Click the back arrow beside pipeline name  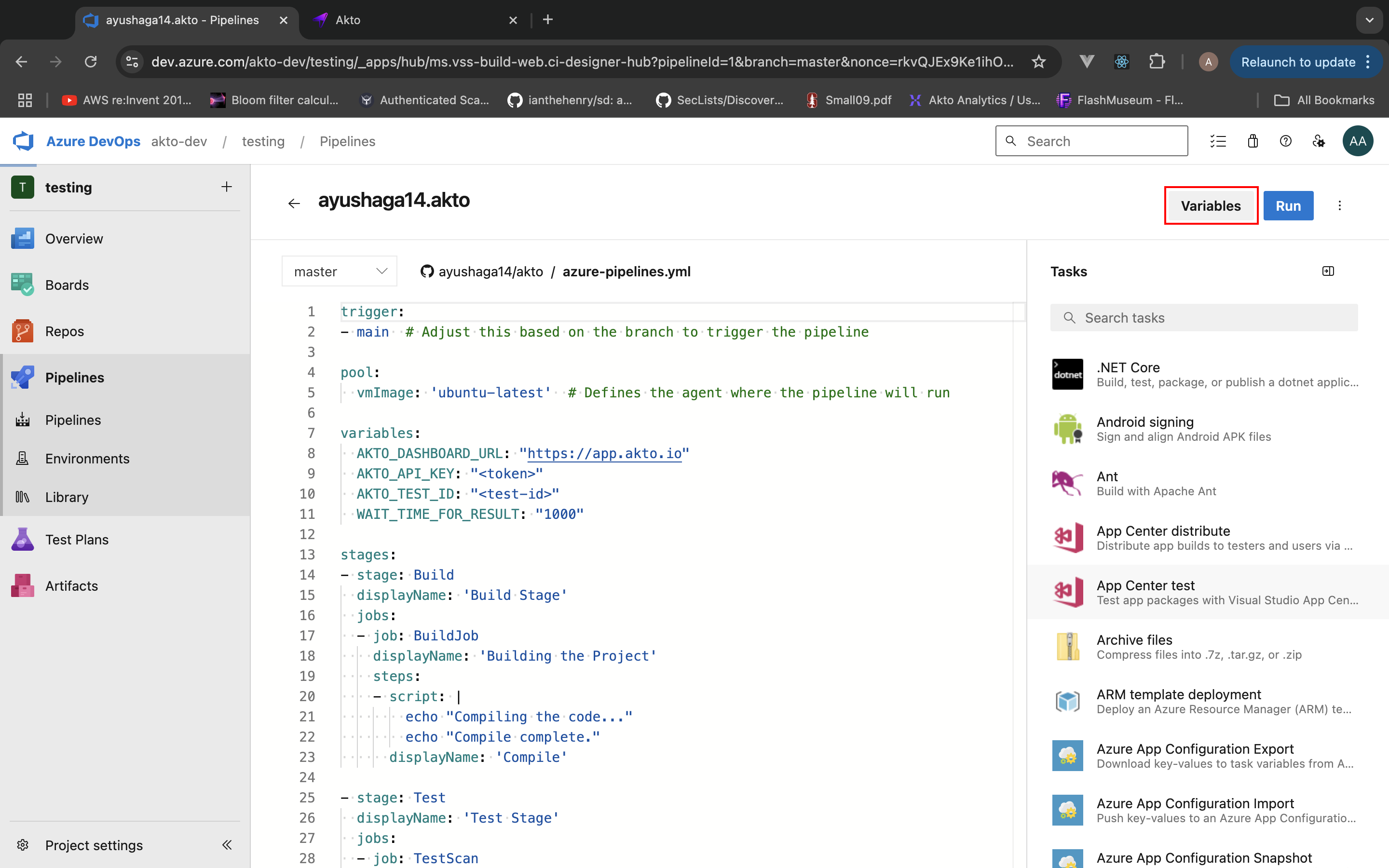(294, 203)
